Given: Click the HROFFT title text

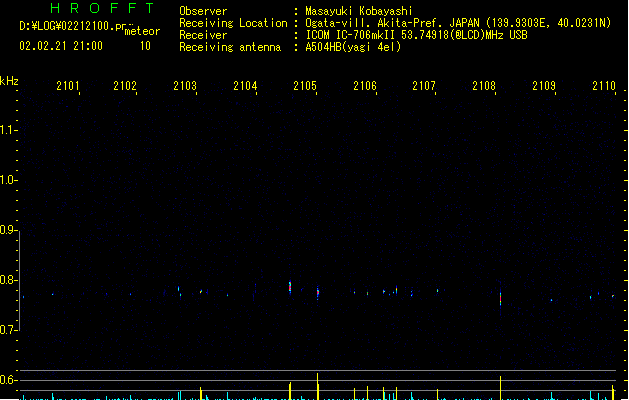Looking at the screenshot, I should 103,8.
